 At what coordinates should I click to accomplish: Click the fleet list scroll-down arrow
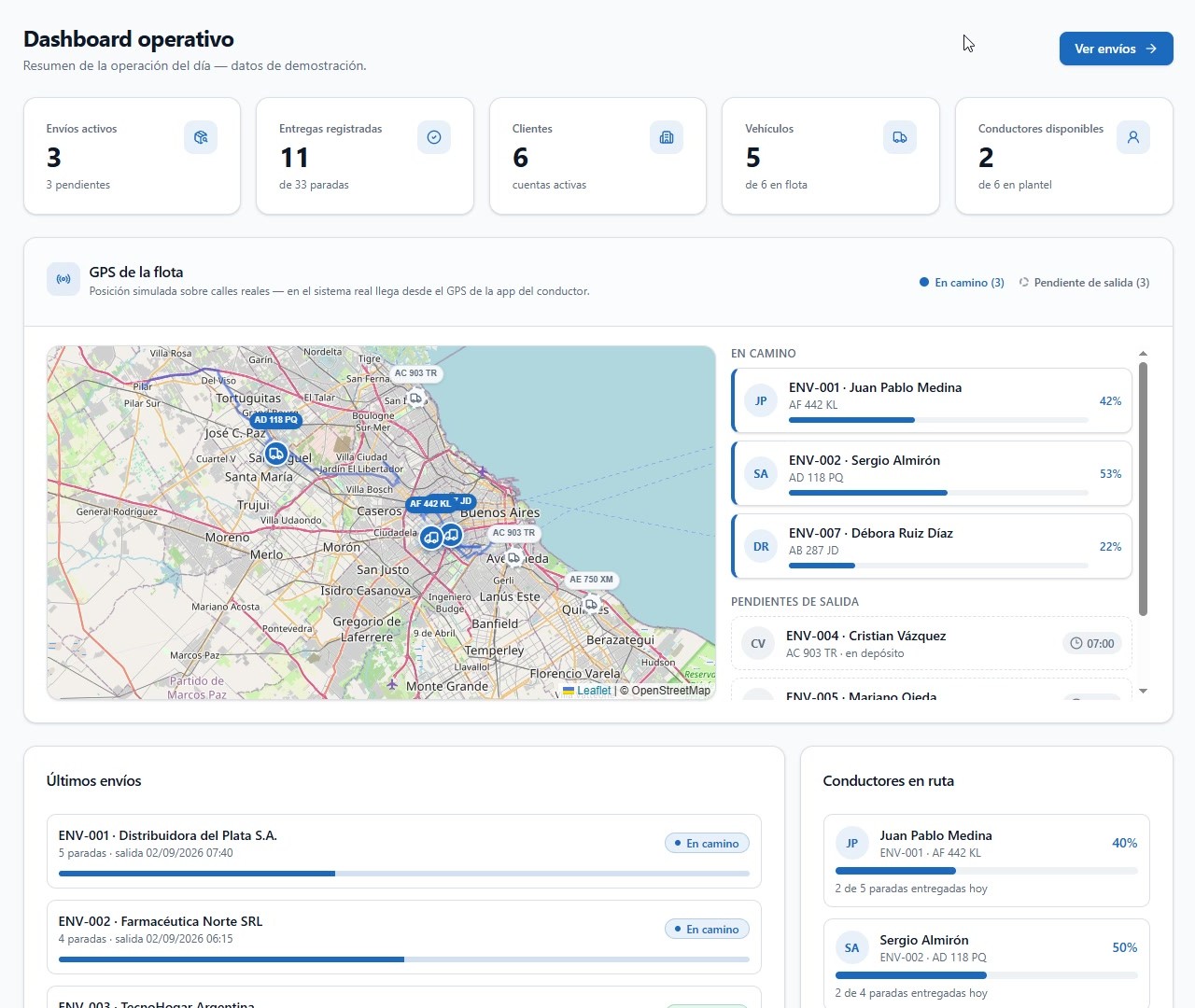point(1143,692)
